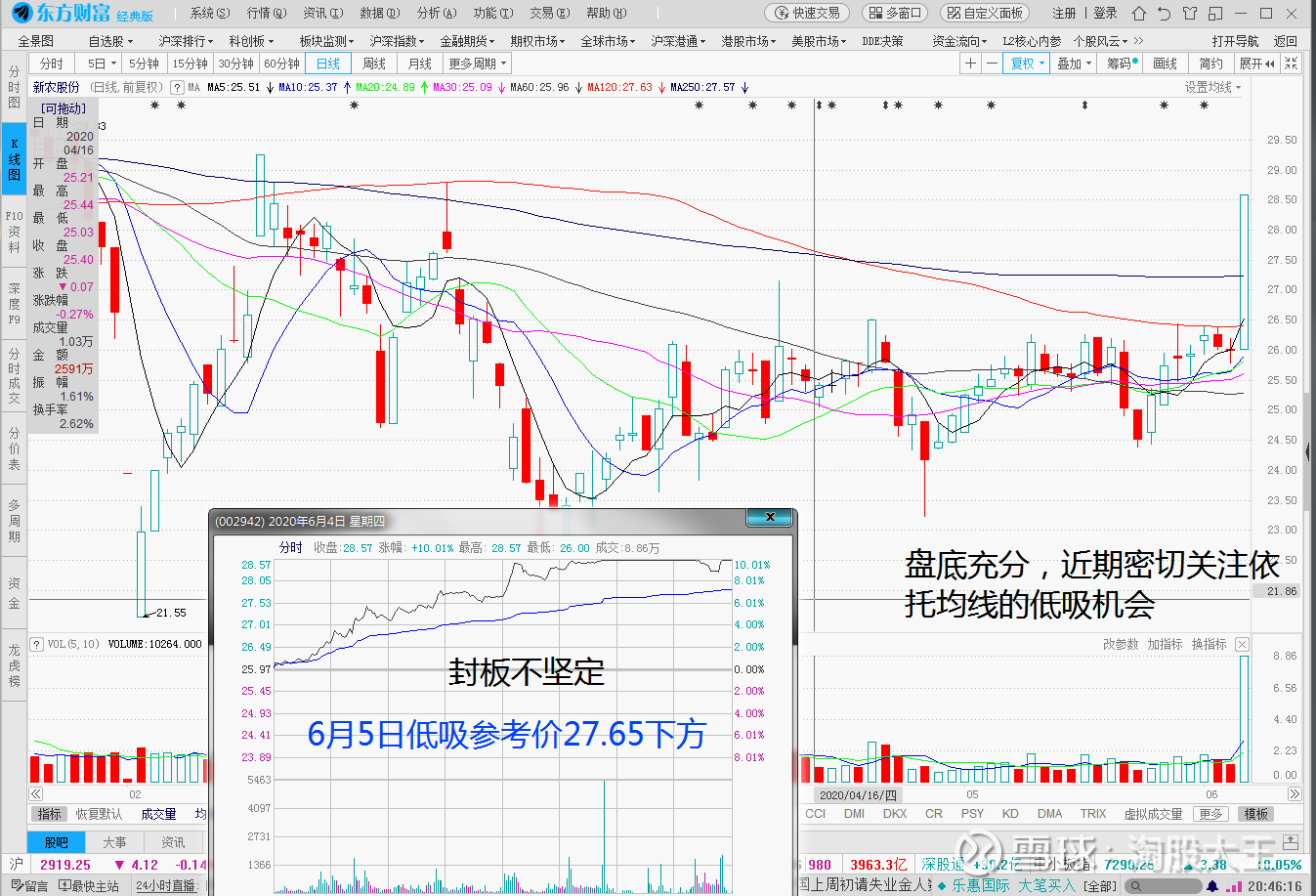Click the notification bell icon

pyautogui.click(x=1212, y=886)
